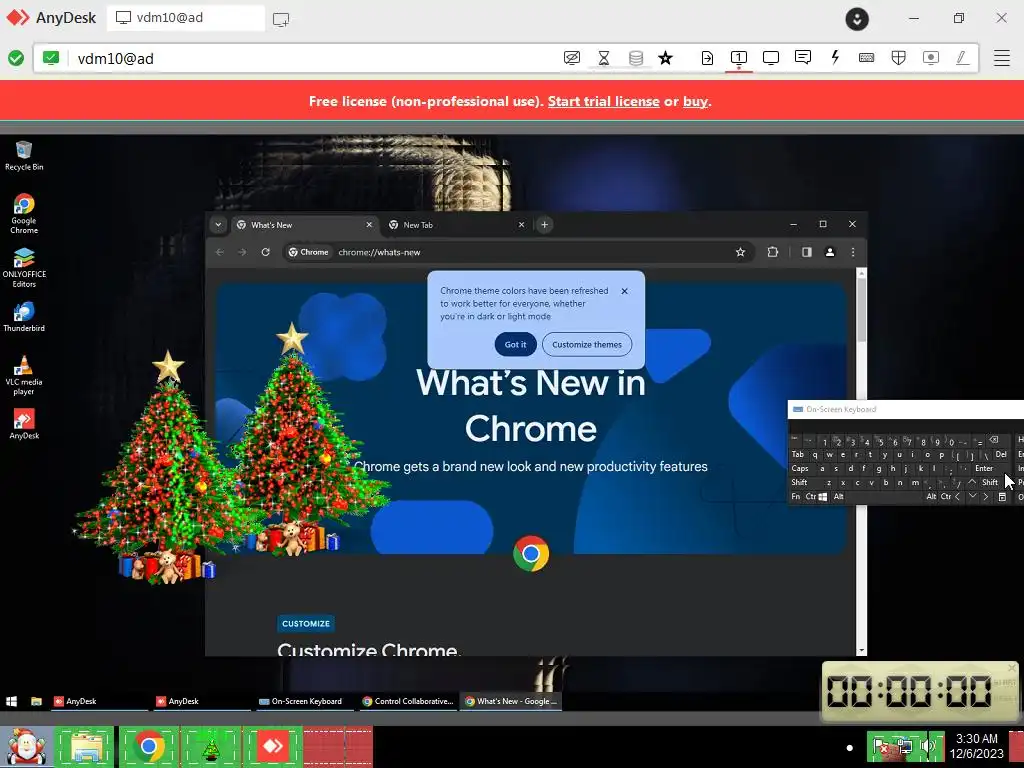1024x768 pixels.
Task: Click the AnyDesk address field vdm10@ad
Action: 300,58
